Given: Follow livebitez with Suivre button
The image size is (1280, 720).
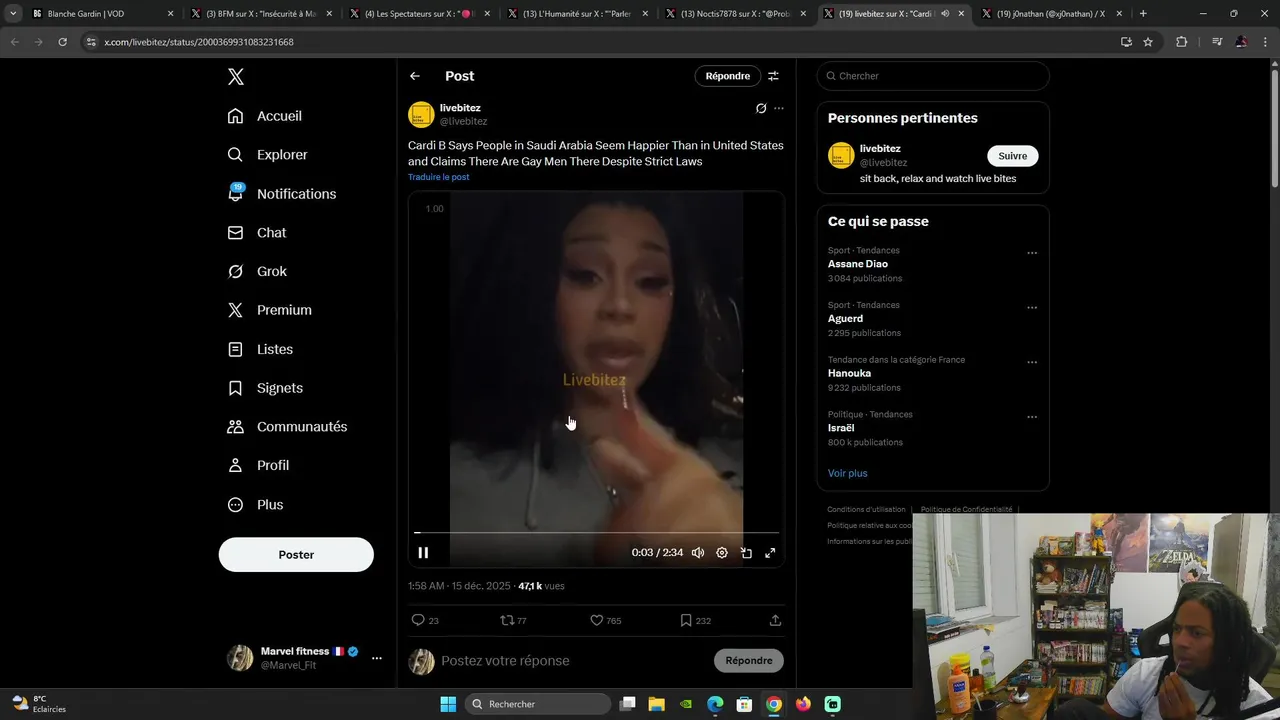Looking at the screenshot, I should click(x=1013, y=156).
